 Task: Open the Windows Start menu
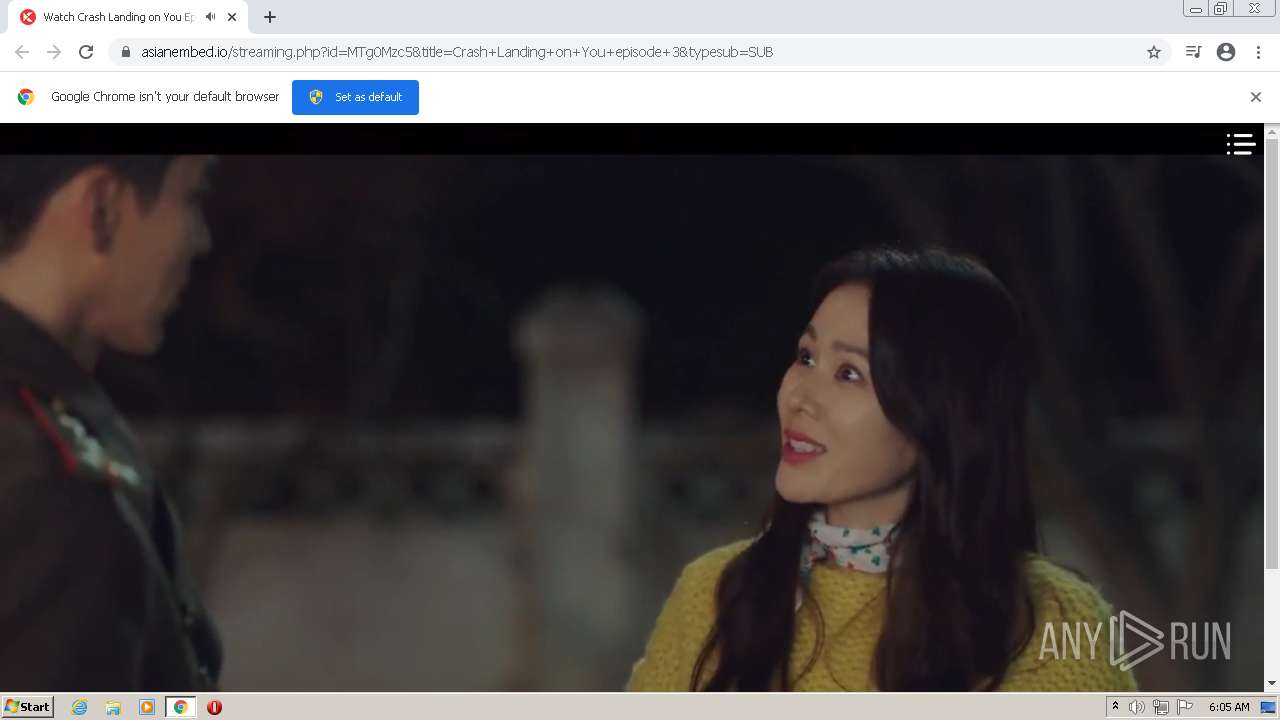point(28,706)
